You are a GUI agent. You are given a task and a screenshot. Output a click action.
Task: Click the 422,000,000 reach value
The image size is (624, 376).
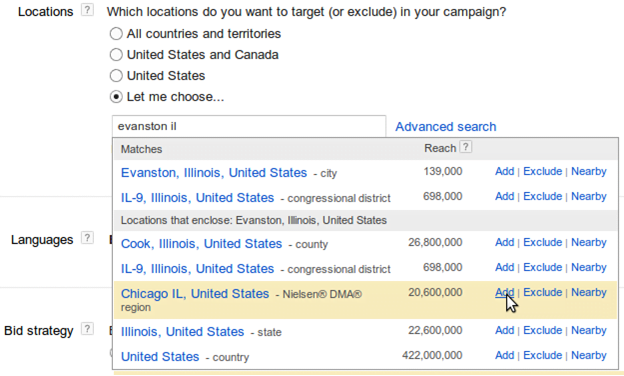click(432, 355)
